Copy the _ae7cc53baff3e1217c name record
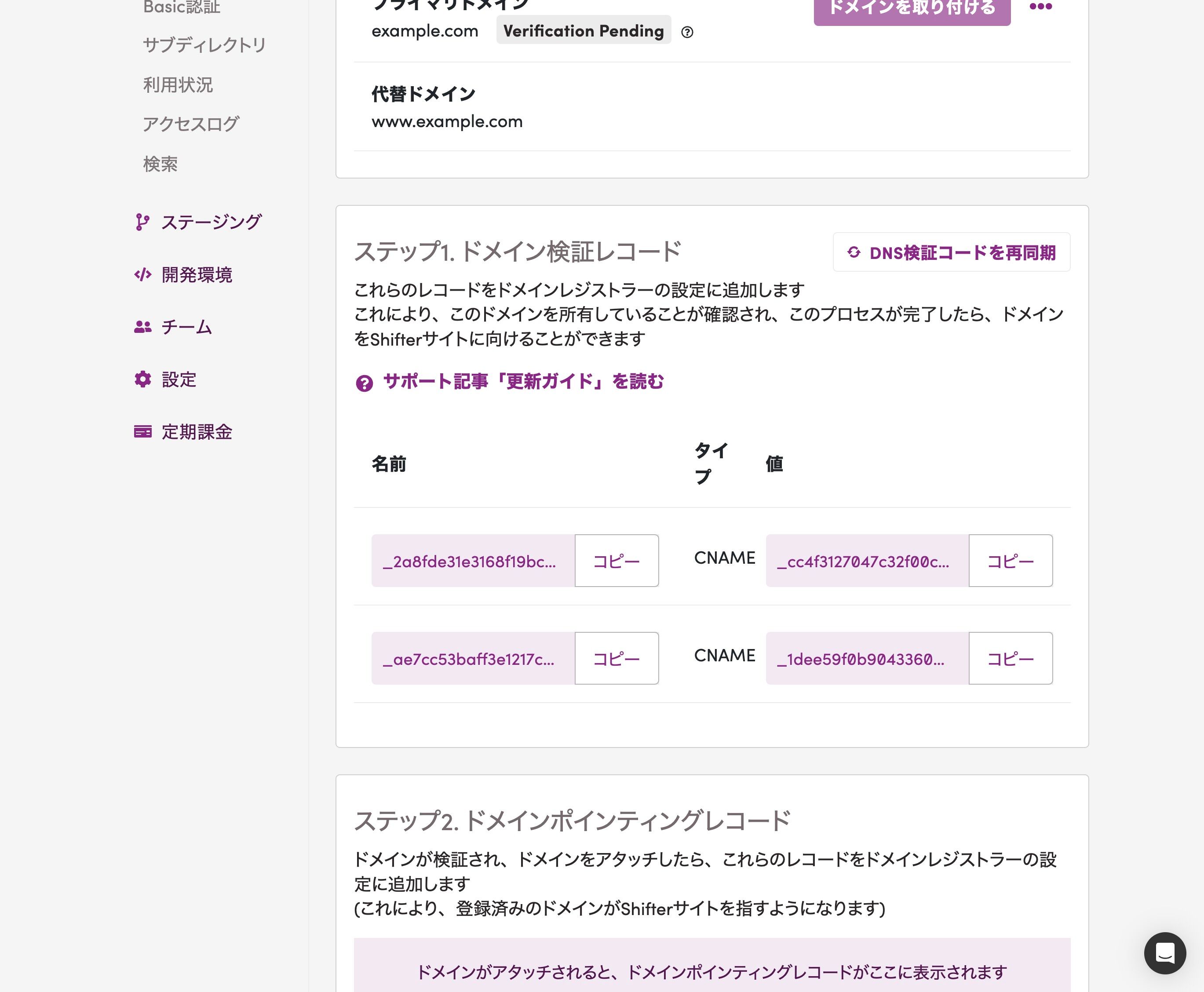The height and width of the screenshot is (992, 1204). pyautogui.click(x=617, y=658)
